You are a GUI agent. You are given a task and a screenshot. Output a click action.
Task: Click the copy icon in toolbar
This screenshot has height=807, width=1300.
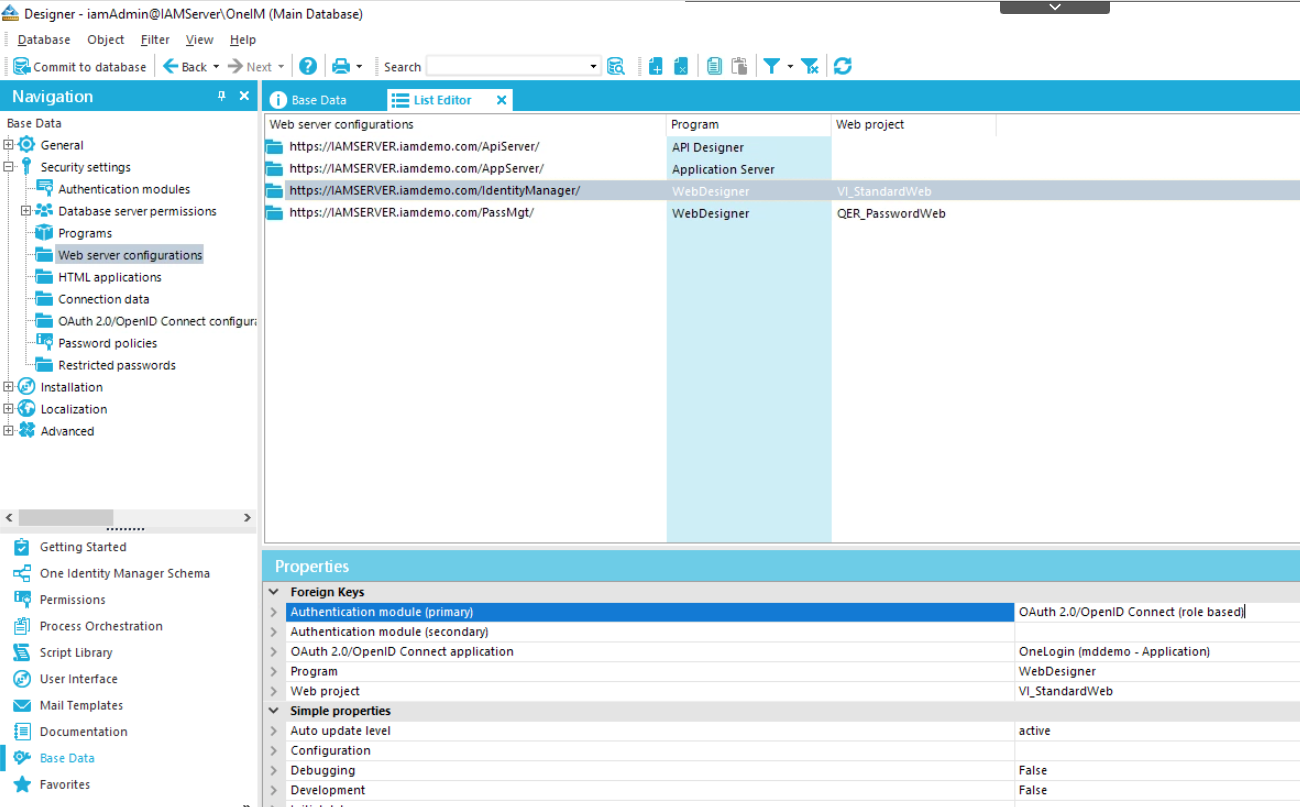pos(714,67)
